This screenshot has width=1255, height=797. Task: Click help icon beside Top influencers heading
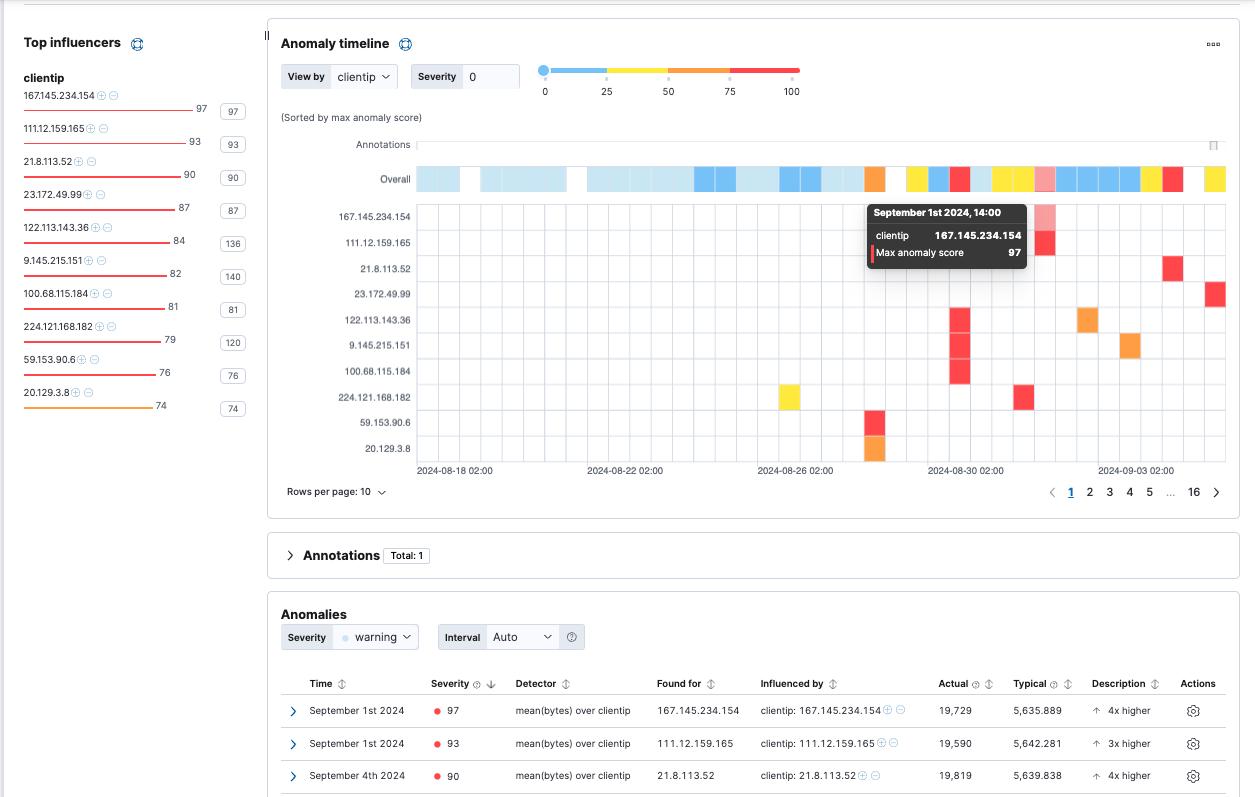point(138,44)
